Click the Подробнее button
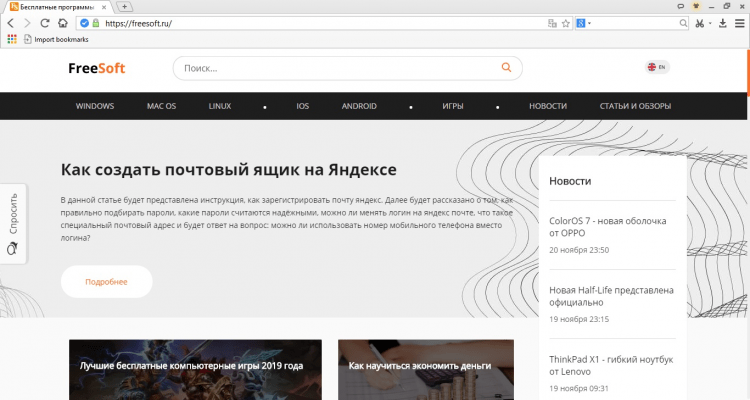Viewport: 750px width, 400px height. pyautogui.click(x=106, y=282)
